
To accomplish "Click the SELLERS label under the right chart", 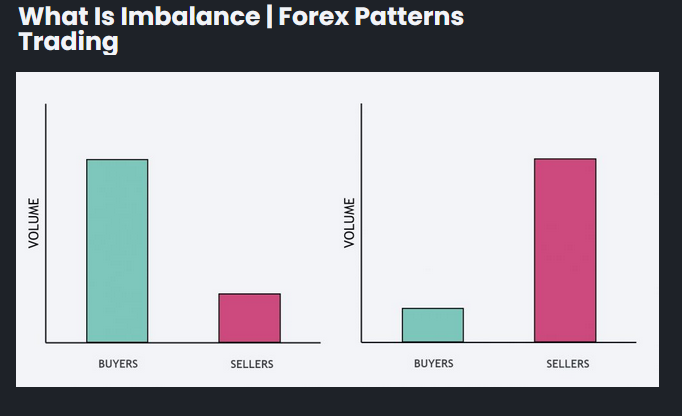I will pyautogui.click(x=567, y=364).
